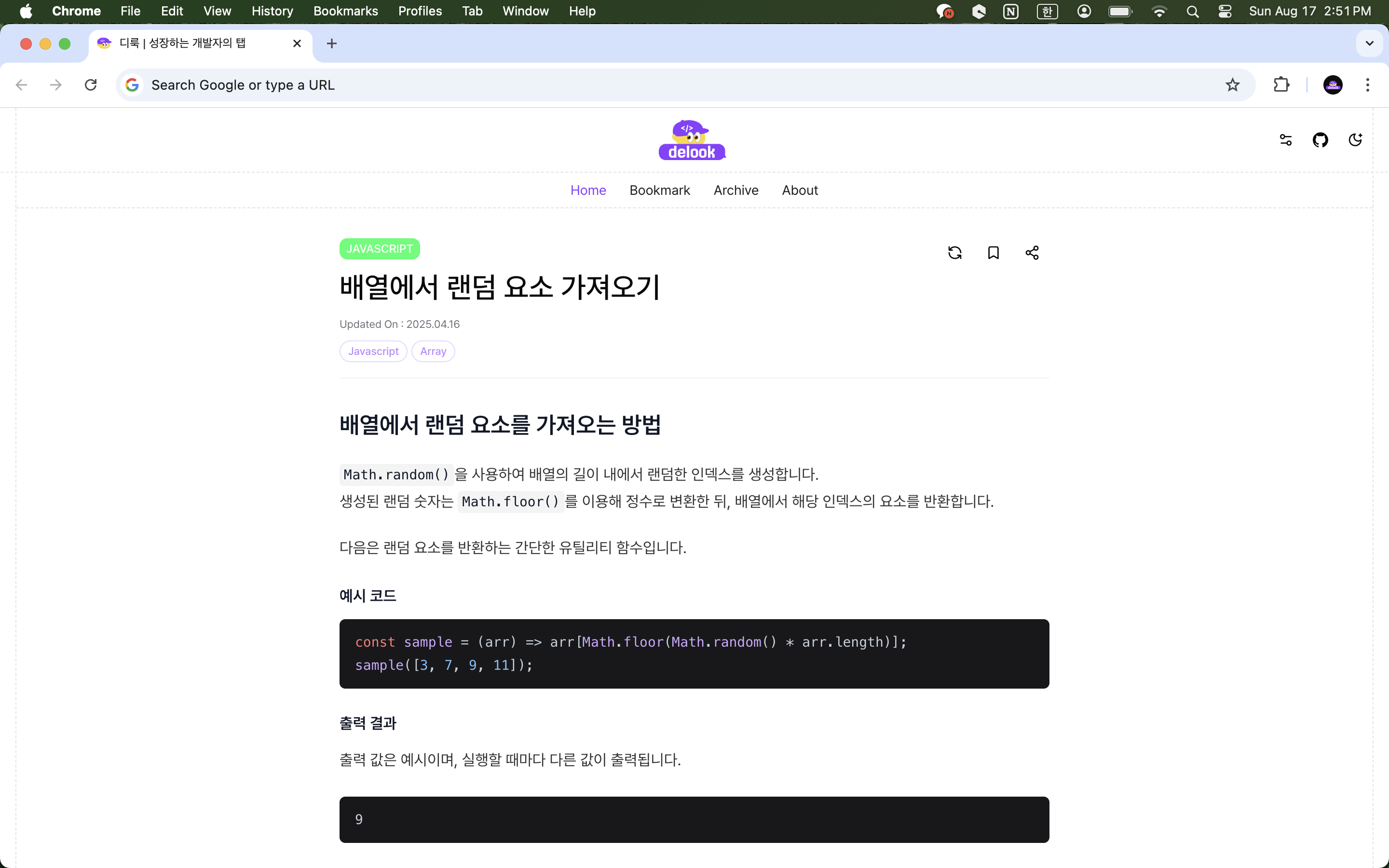The height and width of the screenshot is (868, 1389).
Task: Click the delook logo
Action: click(x=692, y=140)
